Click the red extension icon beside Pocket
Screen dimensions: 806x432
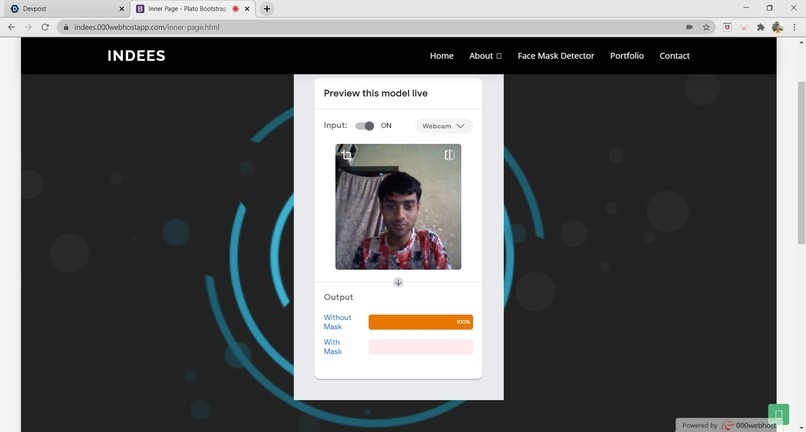[x=744, y=27]
